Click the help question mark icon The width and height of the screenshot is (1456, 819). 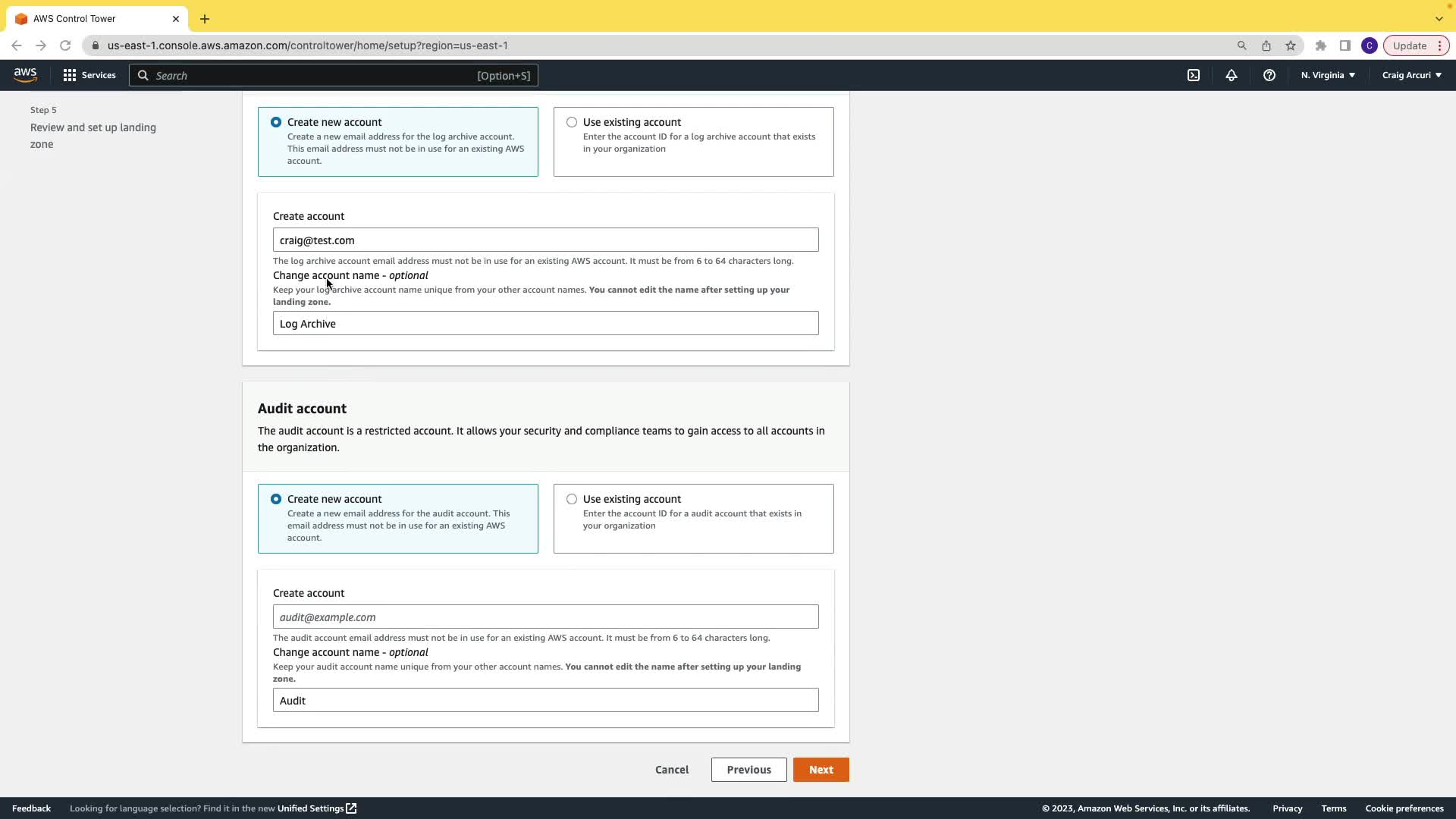tap(1269, 75)
